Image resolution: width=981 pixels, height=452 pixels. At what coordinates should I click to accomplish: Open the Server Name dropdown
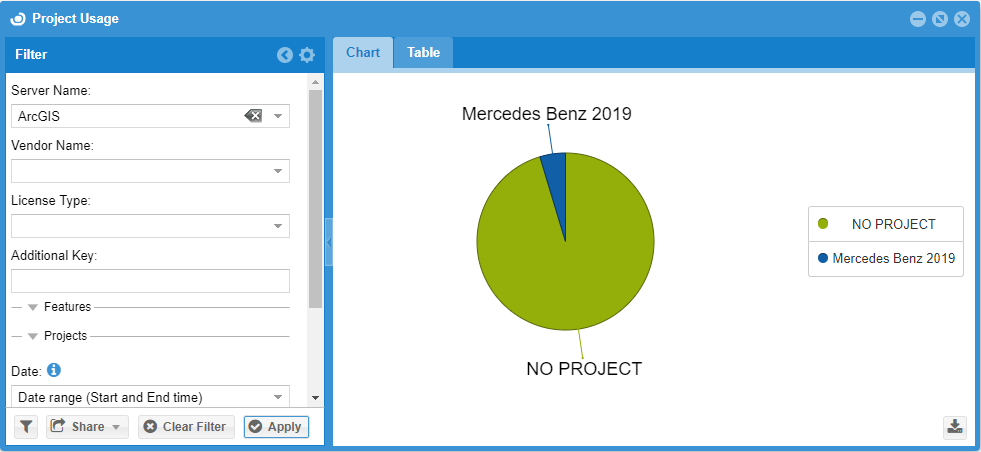click(278, 116)
